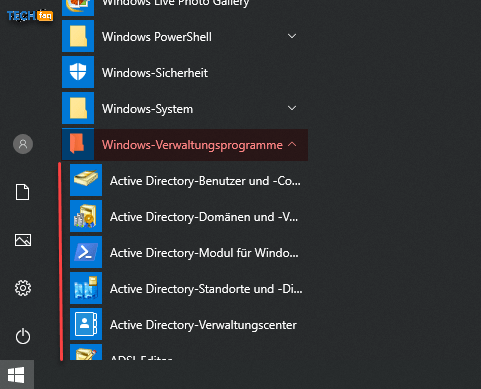
Task: Click the Active Directory-Modul PowerShell icon
Action: pos(86,252)
